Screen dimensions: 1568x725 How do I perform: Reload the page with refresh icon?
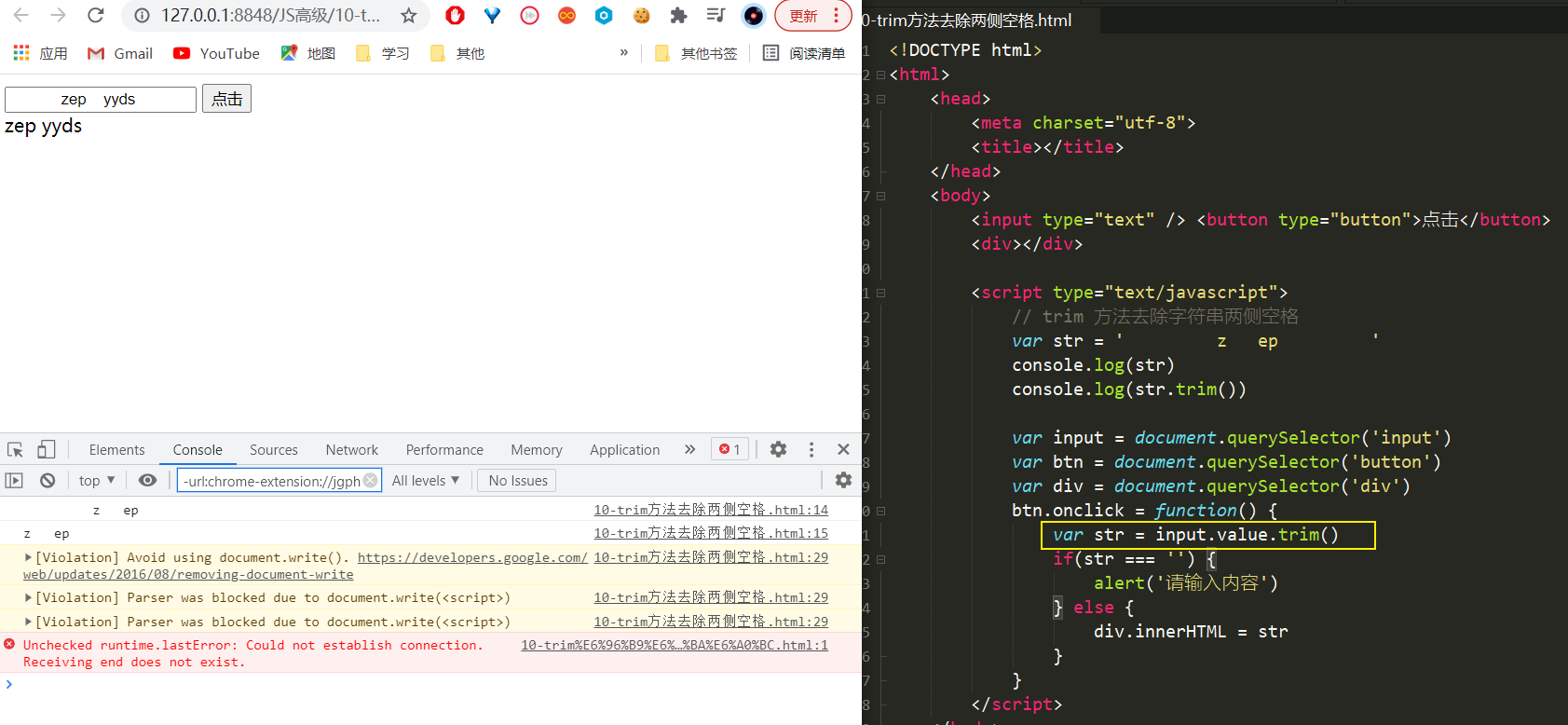[95, 15]
